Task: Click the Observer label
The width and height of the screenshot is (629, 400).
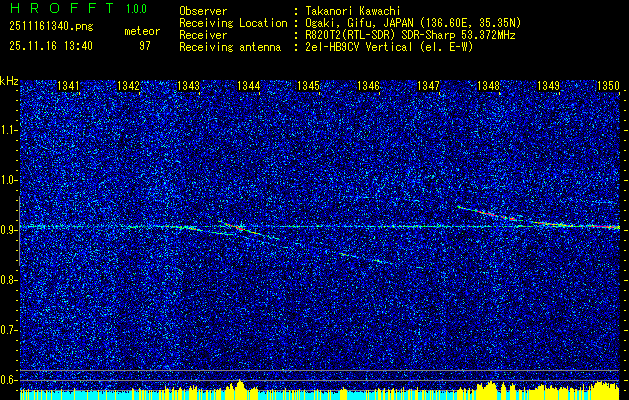Action: [203, 11]
